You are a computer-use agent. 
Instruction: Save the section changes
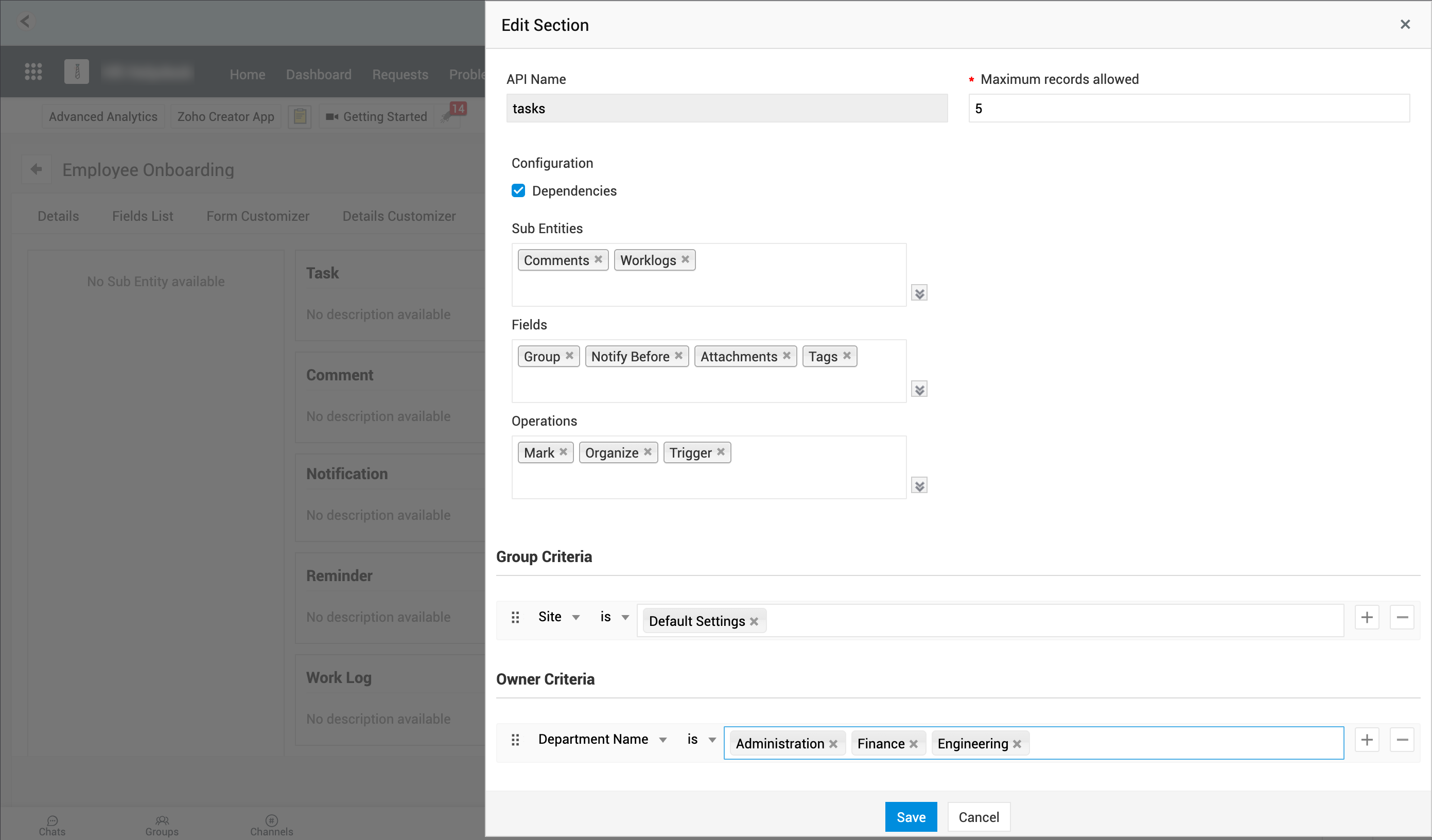911,817
